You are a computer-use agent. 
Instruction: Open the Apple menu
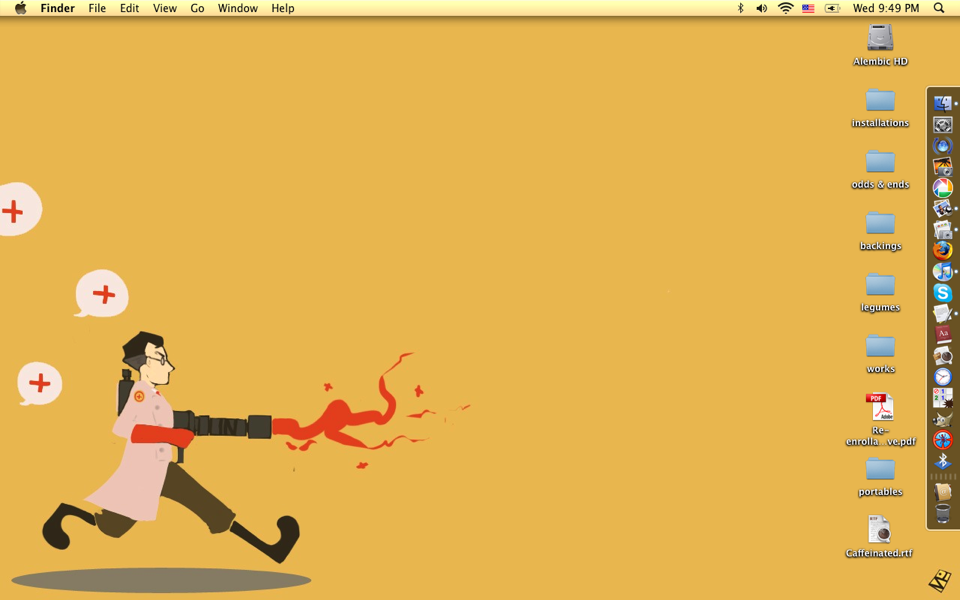[20, 8]
